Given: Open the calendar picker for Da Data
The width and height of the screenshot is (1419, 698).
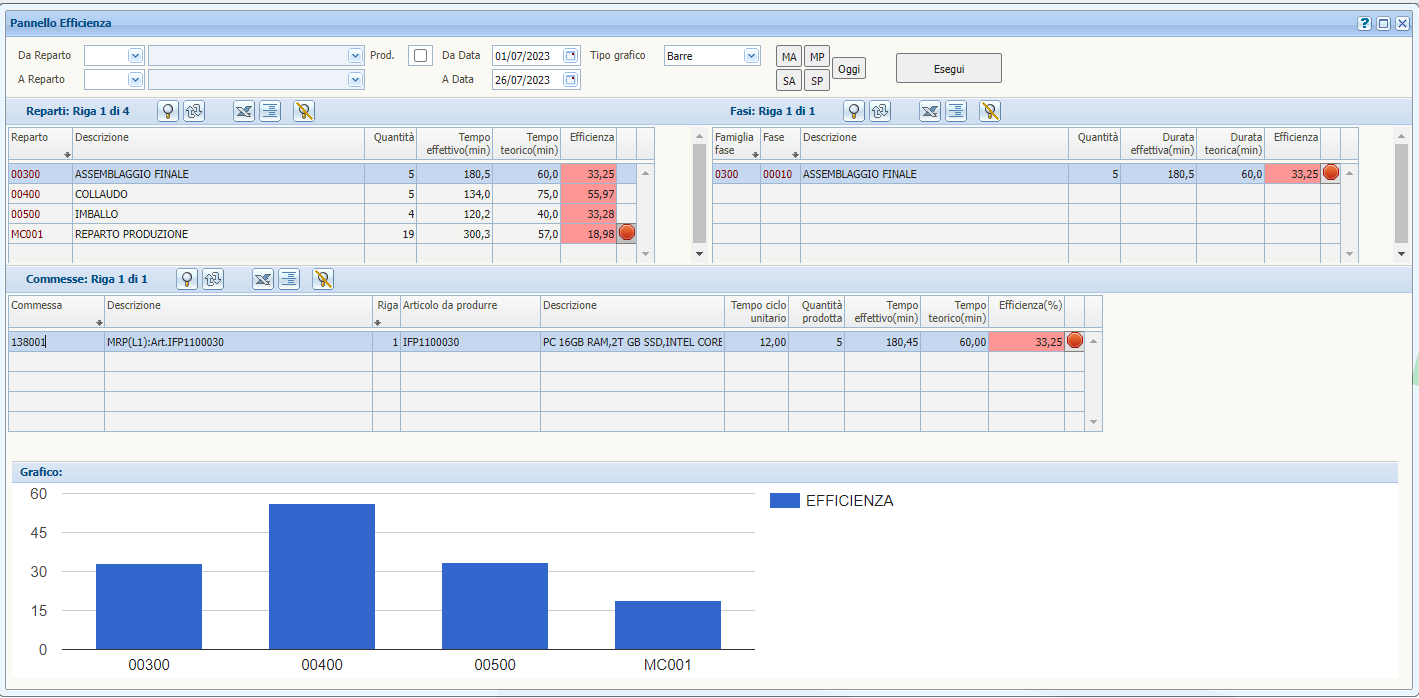Looking at the screenshot, I should click(571, 56).
